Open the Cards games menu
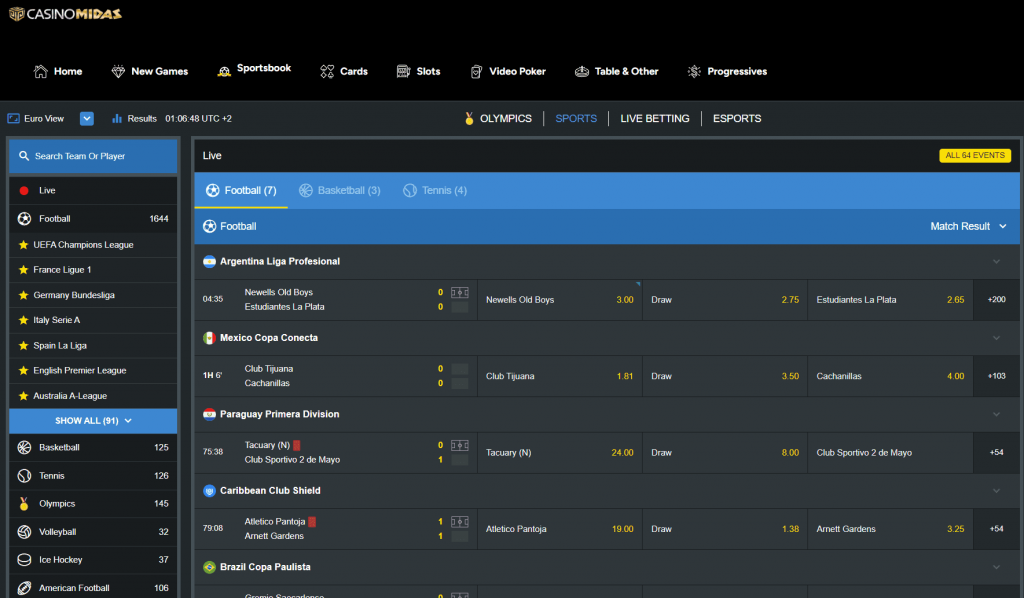The height and width of the screenshot is (598, 1024). tap(344, 71)
